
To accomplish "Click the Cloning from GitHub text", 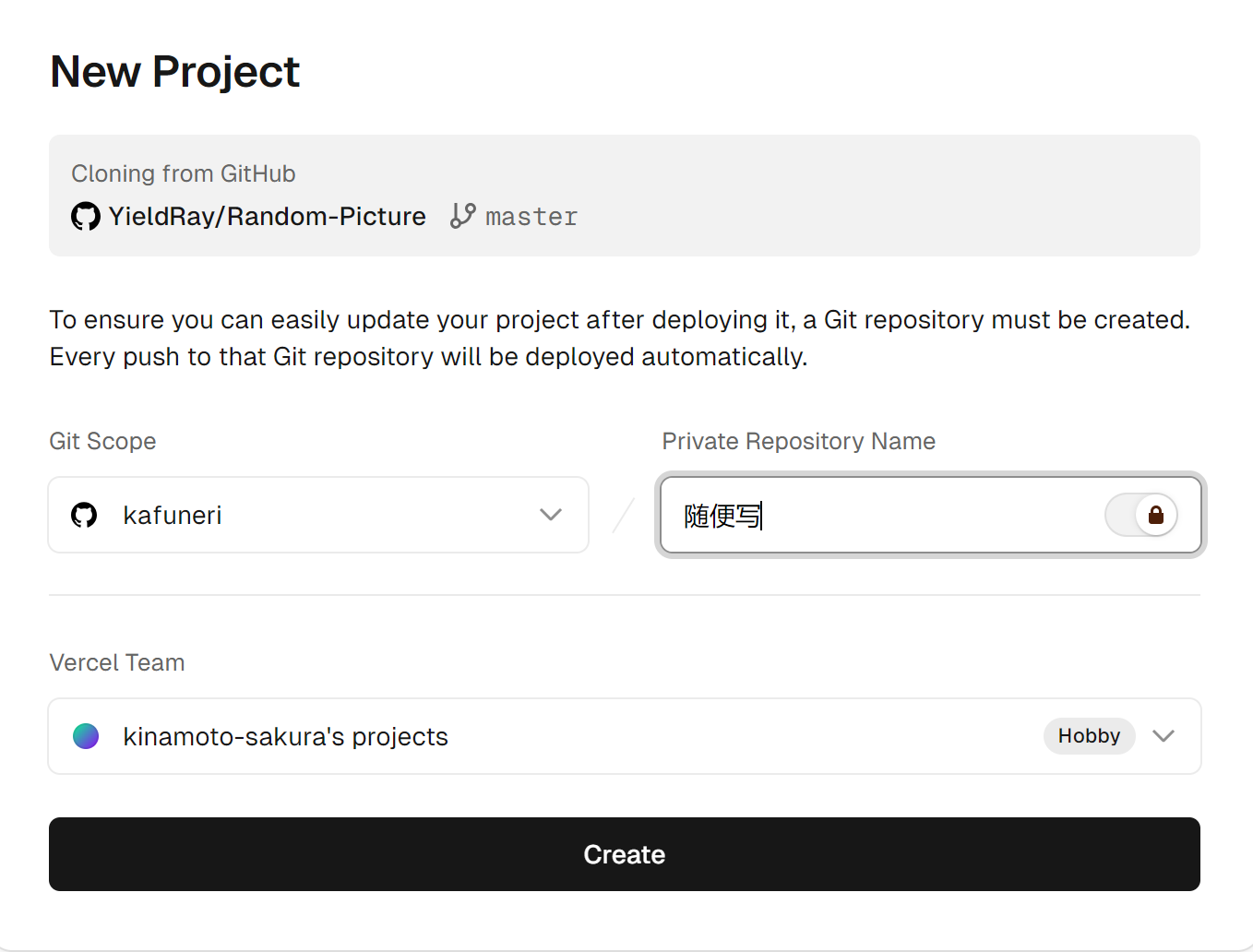I will pyautogui.click(x=184, y=173).
